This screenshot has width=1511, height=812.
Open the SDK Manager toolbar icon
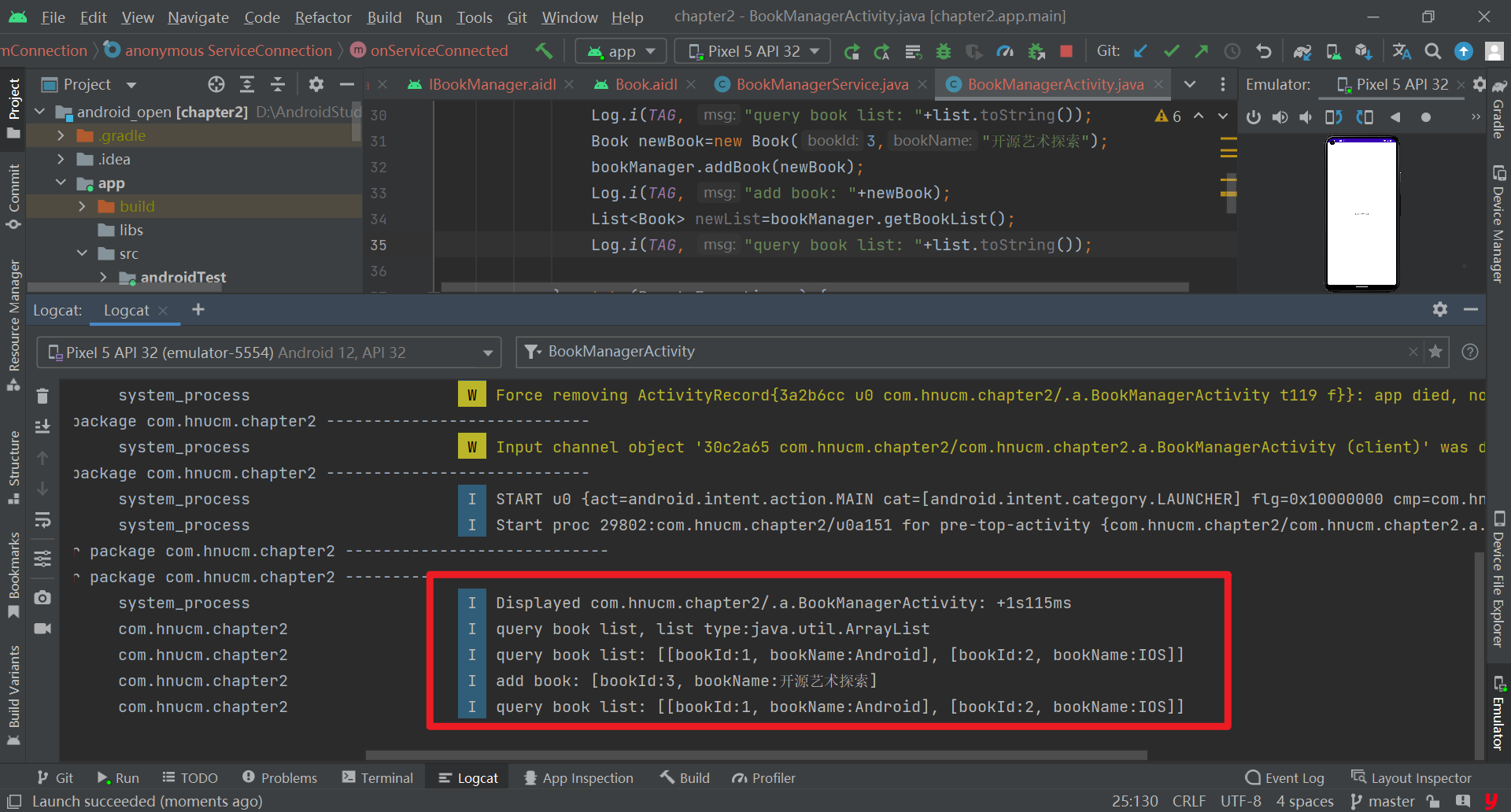pyautogui.click(x=1364, y=51)
